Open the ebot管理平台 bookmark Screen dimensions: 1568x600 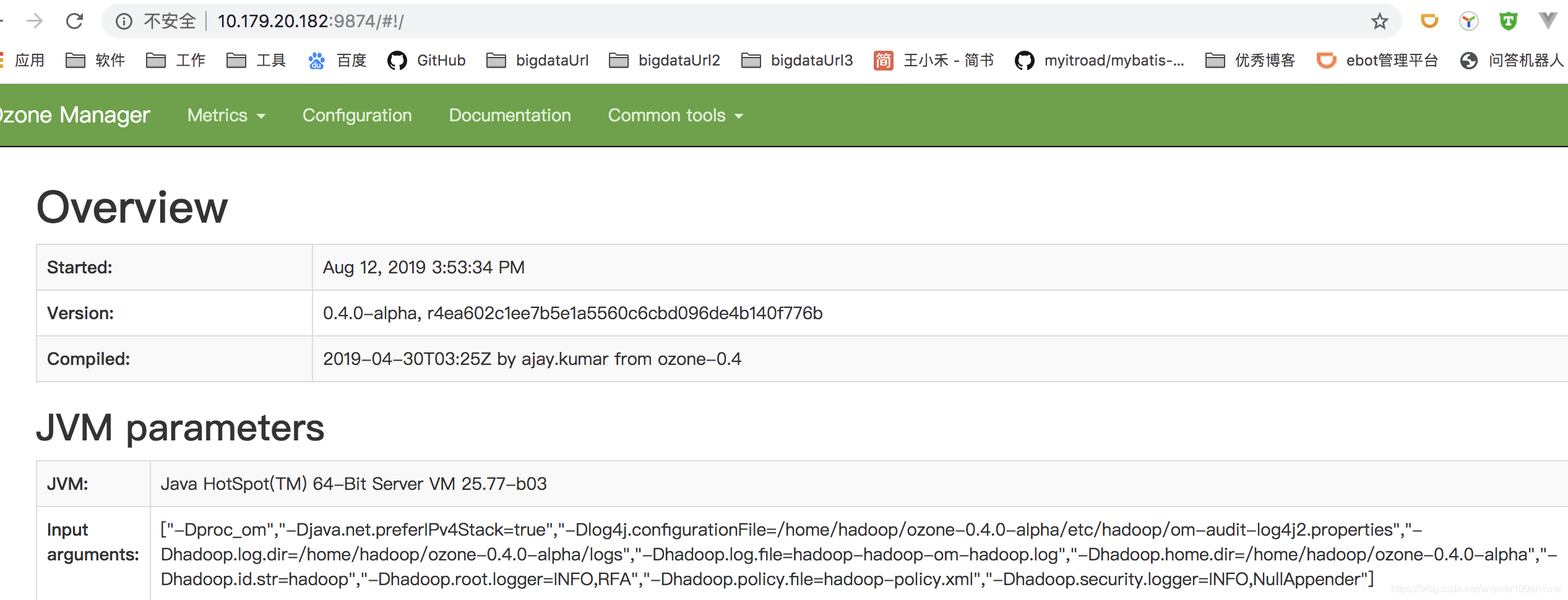(1377, 60)
